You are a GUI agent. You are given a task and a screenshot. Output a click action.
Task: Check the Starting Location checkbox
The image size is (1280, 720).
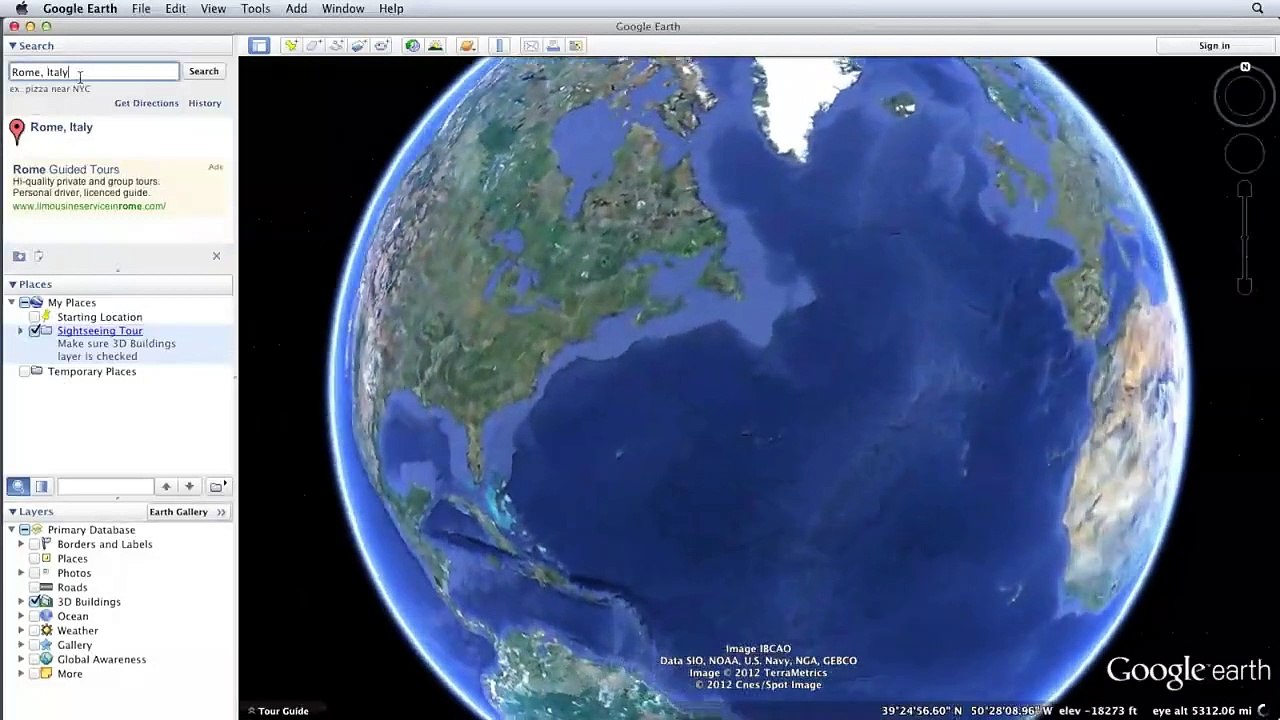point(35,317)
